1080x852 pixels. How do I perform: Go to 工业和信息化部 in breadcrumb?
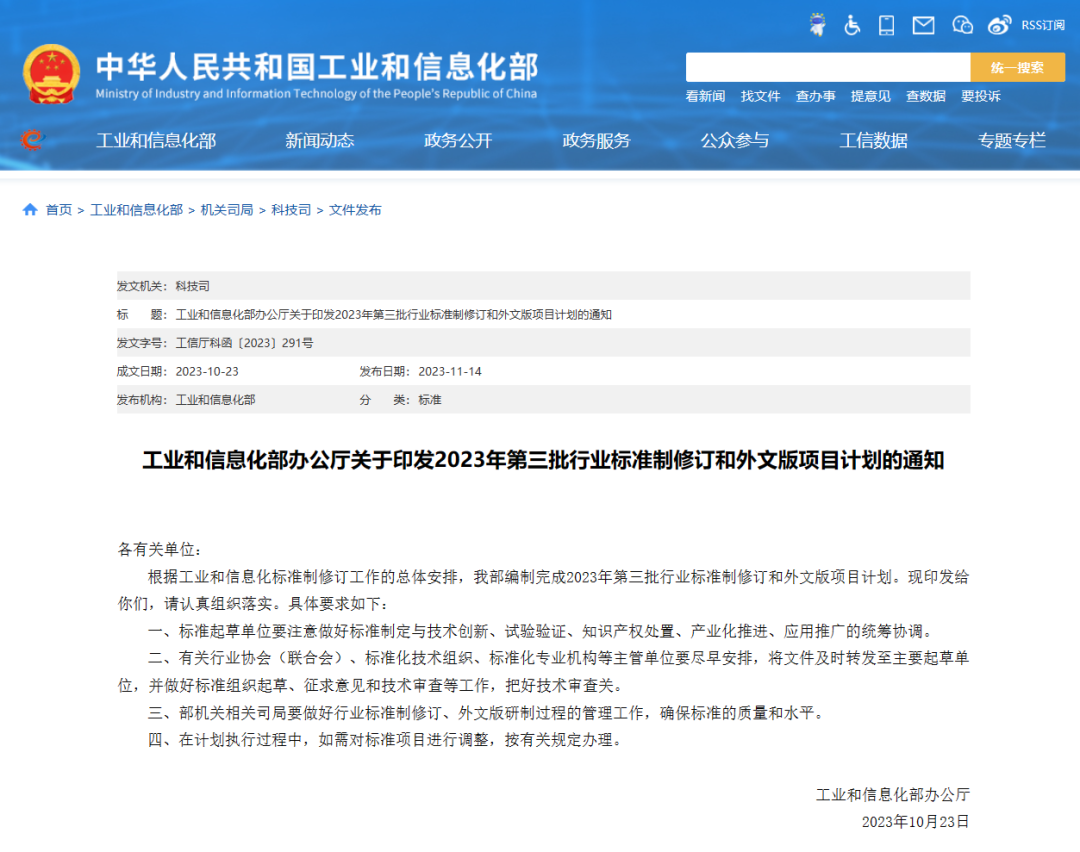click(x=136, y=210)
